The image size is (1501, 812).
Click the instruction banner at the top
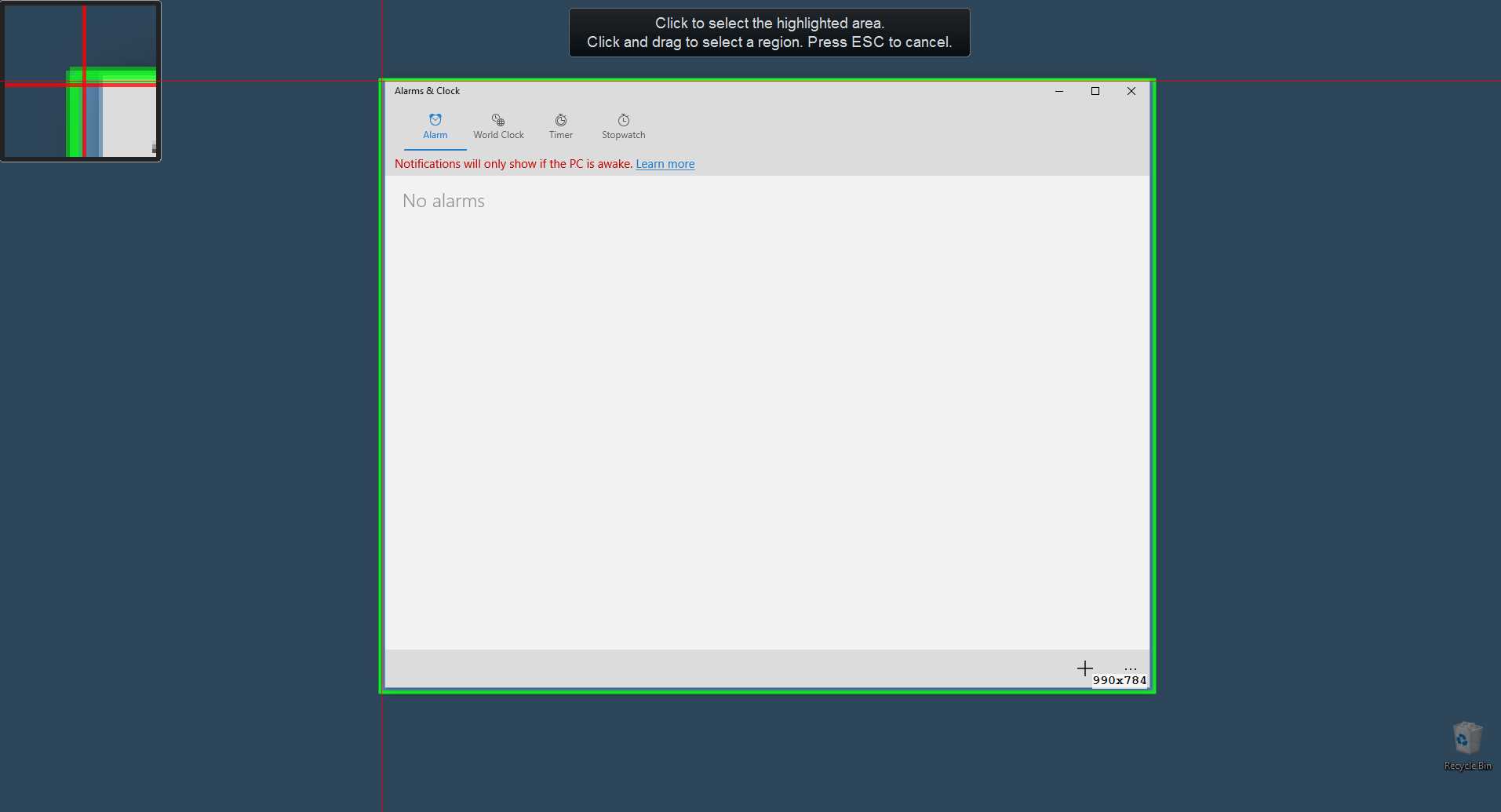point(768,32)
